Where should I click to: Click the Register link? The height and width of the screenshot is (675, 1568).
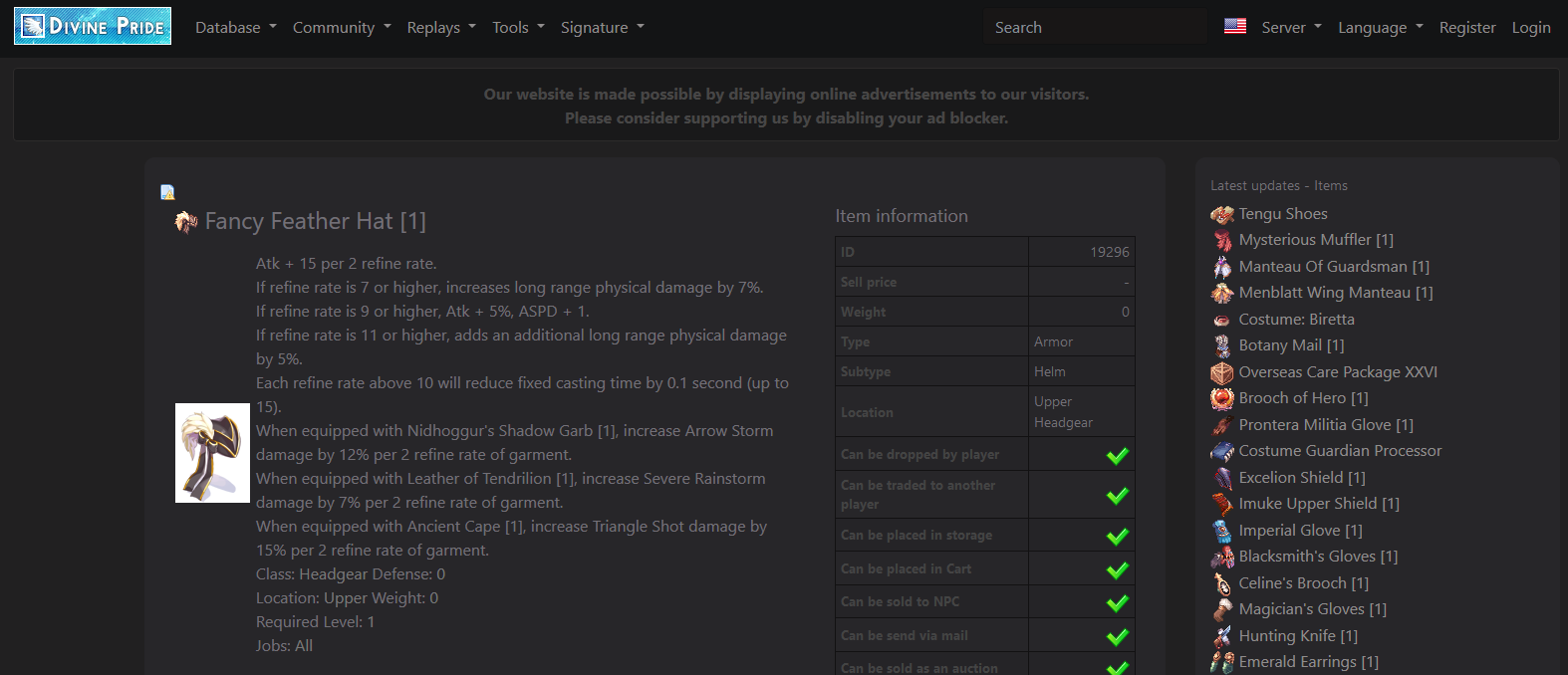pos(1467,28)
